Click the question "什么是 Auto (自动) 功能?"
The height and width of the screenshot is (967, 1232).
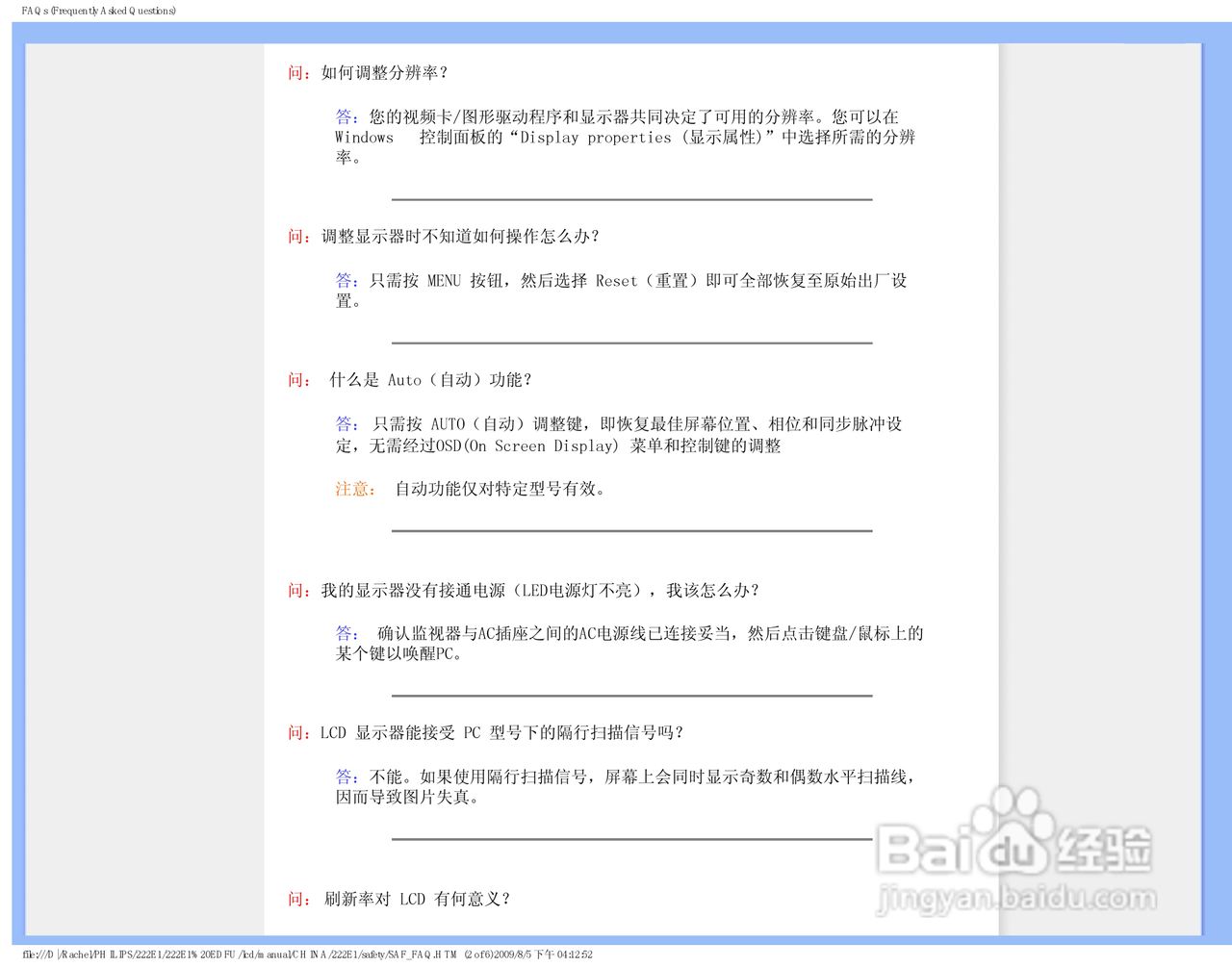tap(430, 380)
